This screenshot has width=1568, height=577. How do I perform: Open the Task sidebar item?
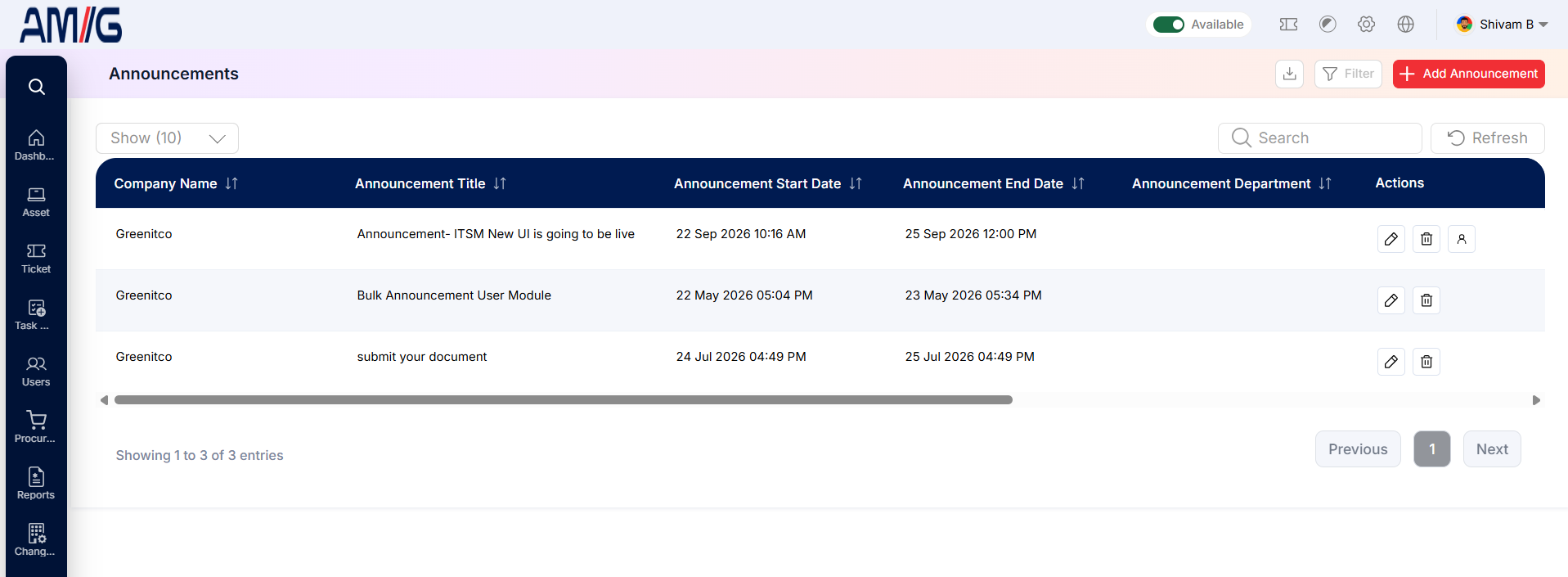36,314
